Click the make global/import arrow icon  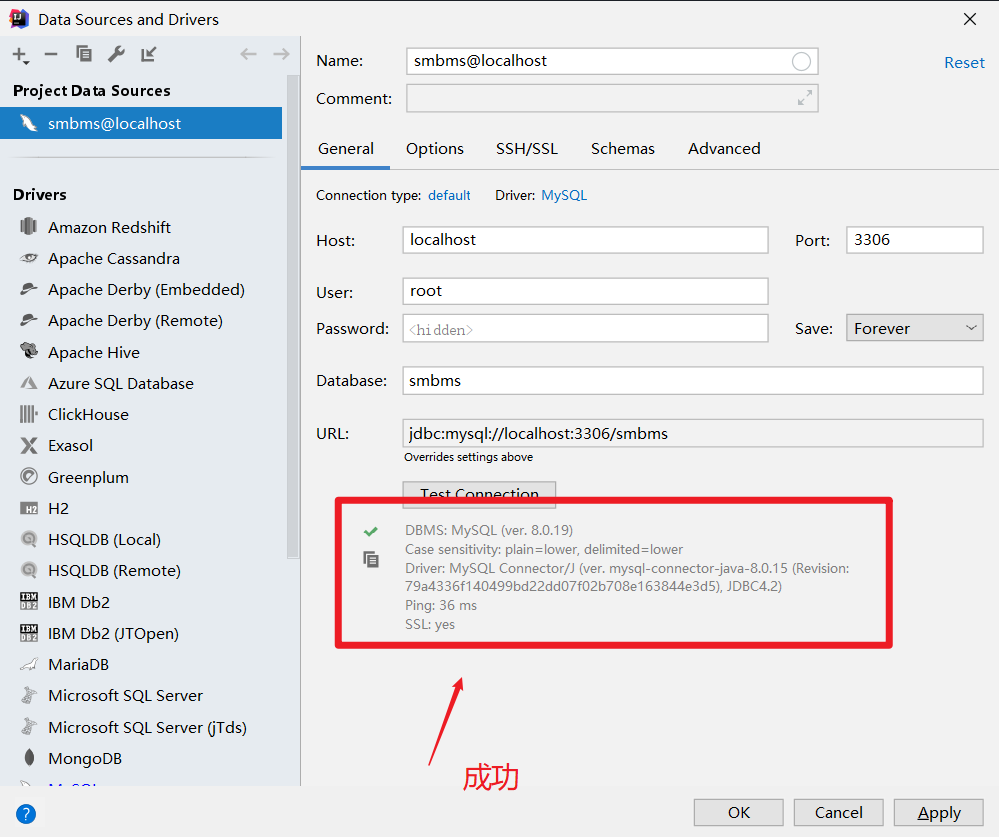tap(148, 54)
